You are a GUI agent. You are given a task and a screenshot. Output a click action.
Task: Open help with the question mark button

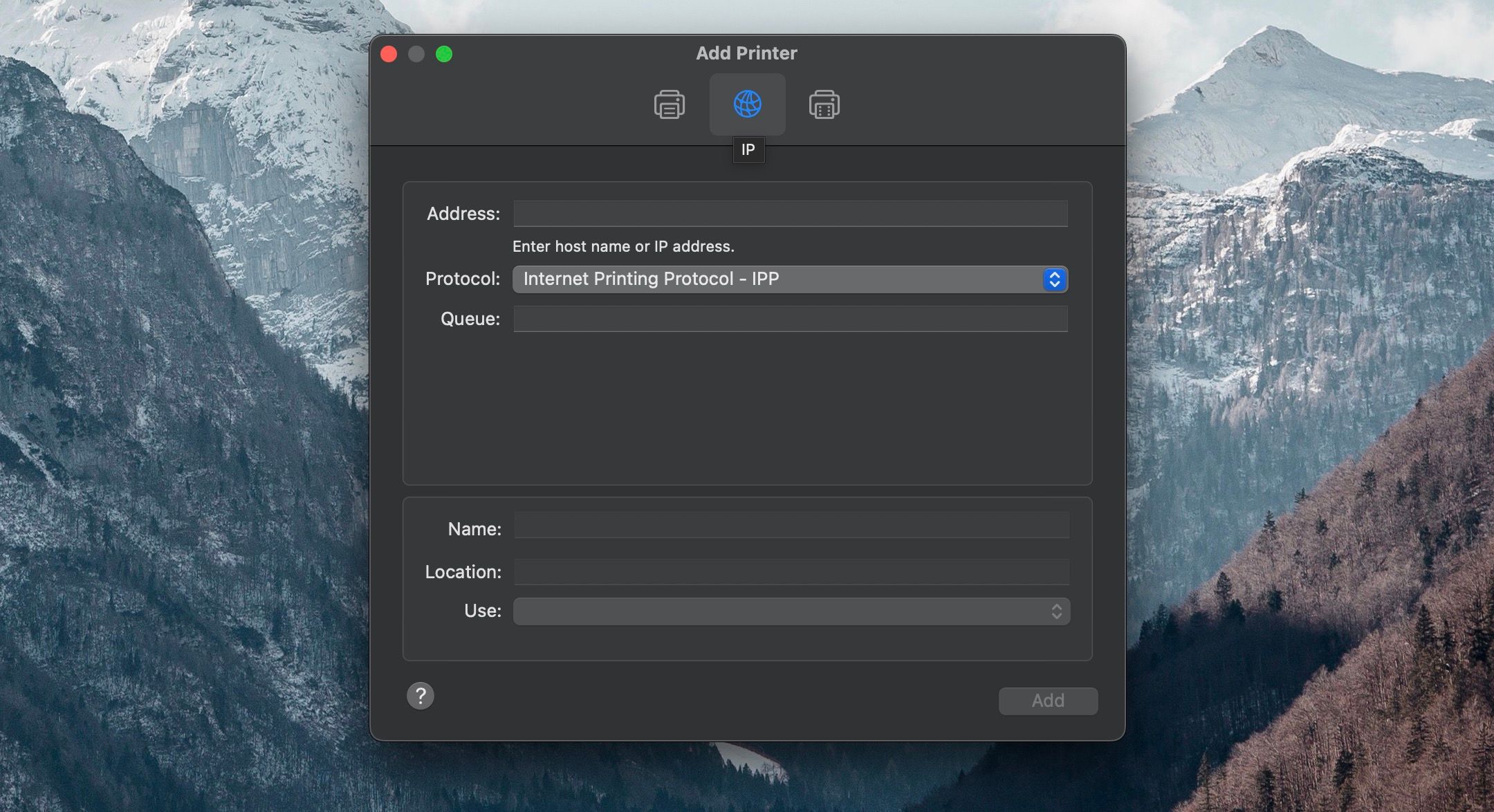pos(421,696)
